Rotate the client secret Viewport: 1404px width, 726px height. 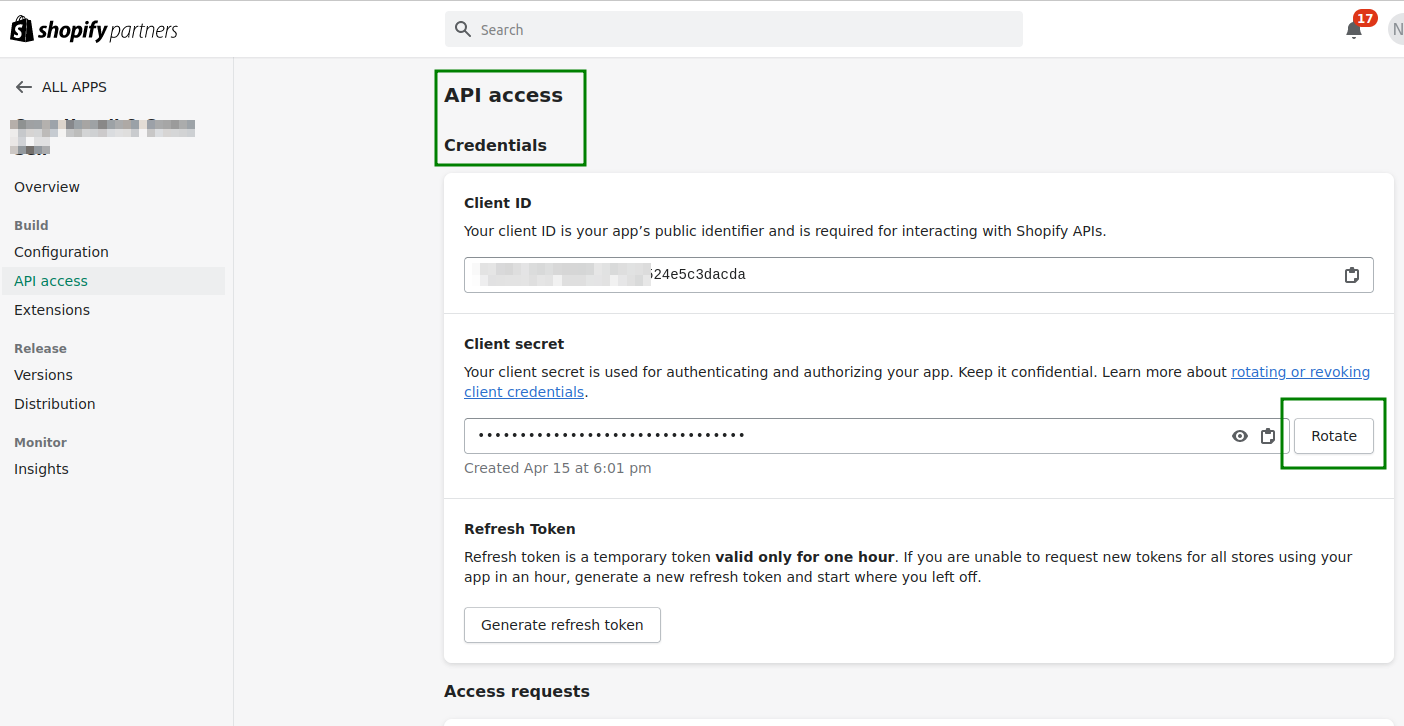[1333, 436]
